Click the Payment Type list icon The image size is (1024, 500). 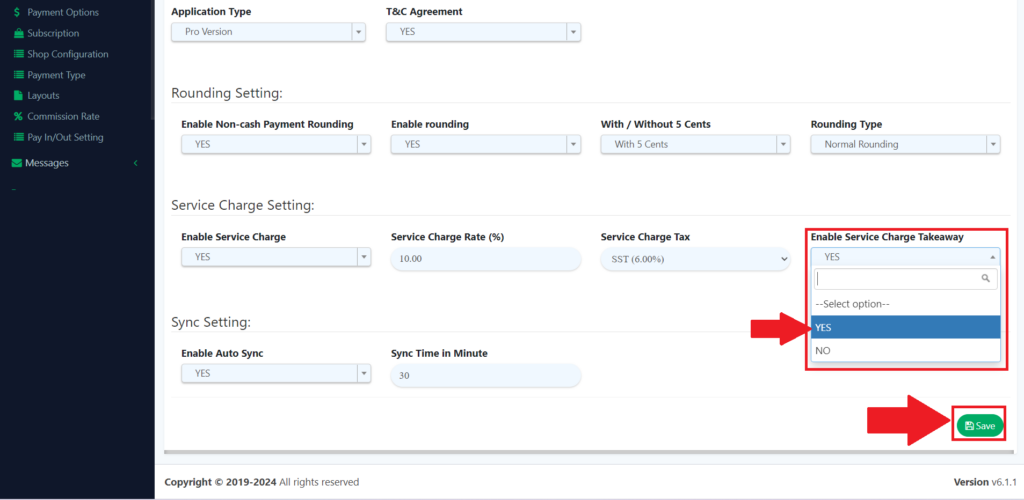pyautogui.click(x=17, y=75)
